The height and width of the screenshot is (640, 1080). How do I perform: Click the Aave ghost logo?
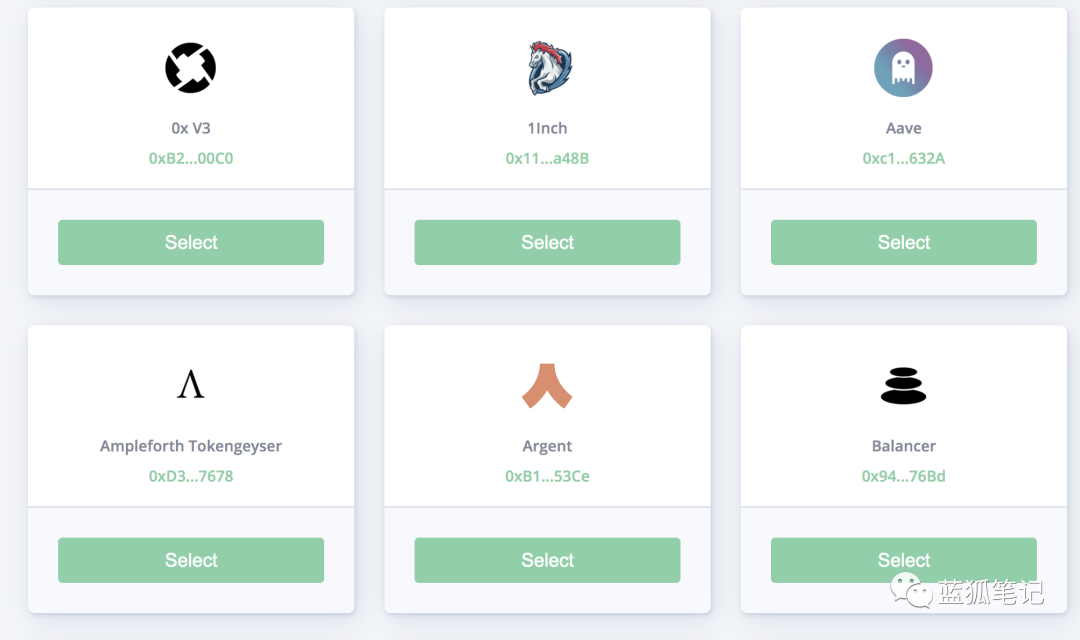click(903, 68)
